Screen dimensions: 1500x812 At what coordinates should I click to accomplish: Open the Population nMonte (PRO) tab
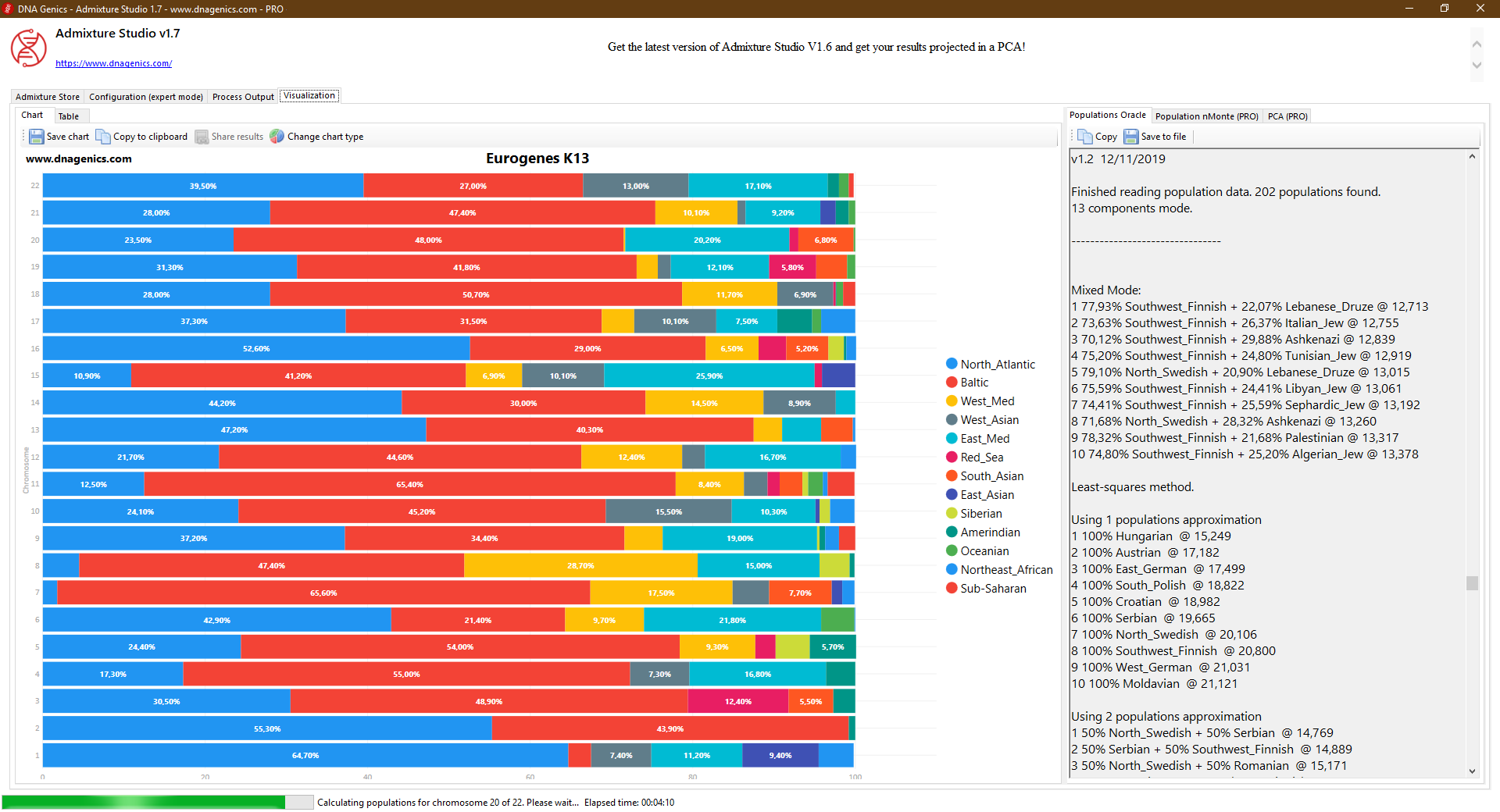tap(1206, 116)
